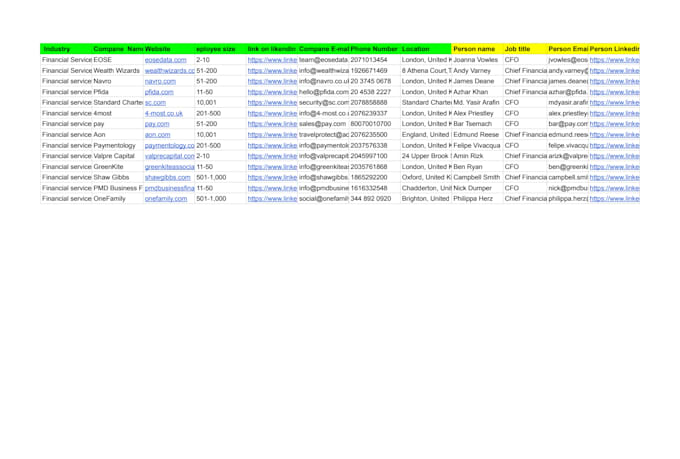680x459 pixels.
Task: Select the Felipe Vivacqua name cell
Action: click(x=477, y=145)
